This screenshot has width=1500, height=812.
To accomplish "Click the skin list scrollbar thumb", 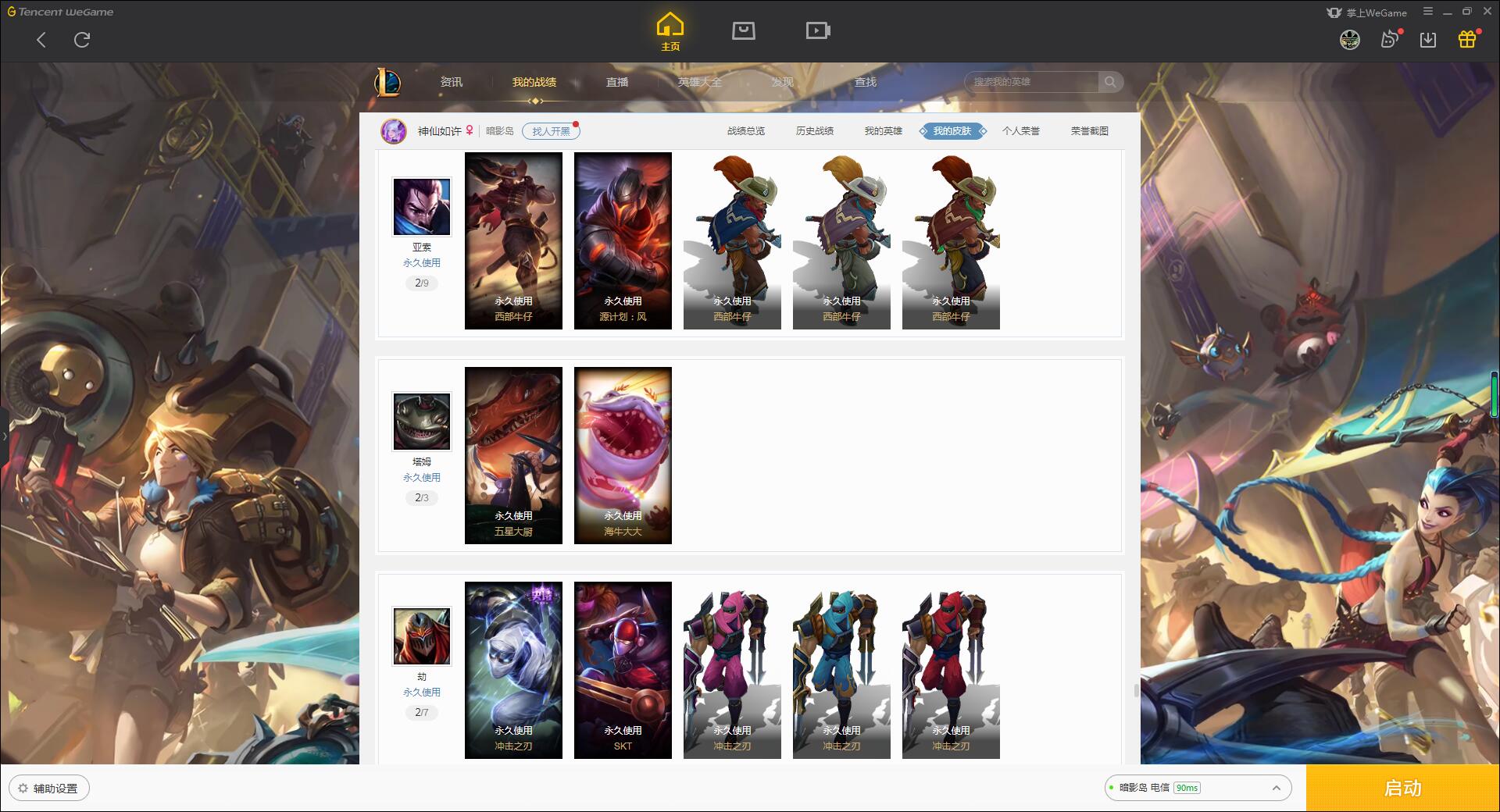I will coord(1137,690).
